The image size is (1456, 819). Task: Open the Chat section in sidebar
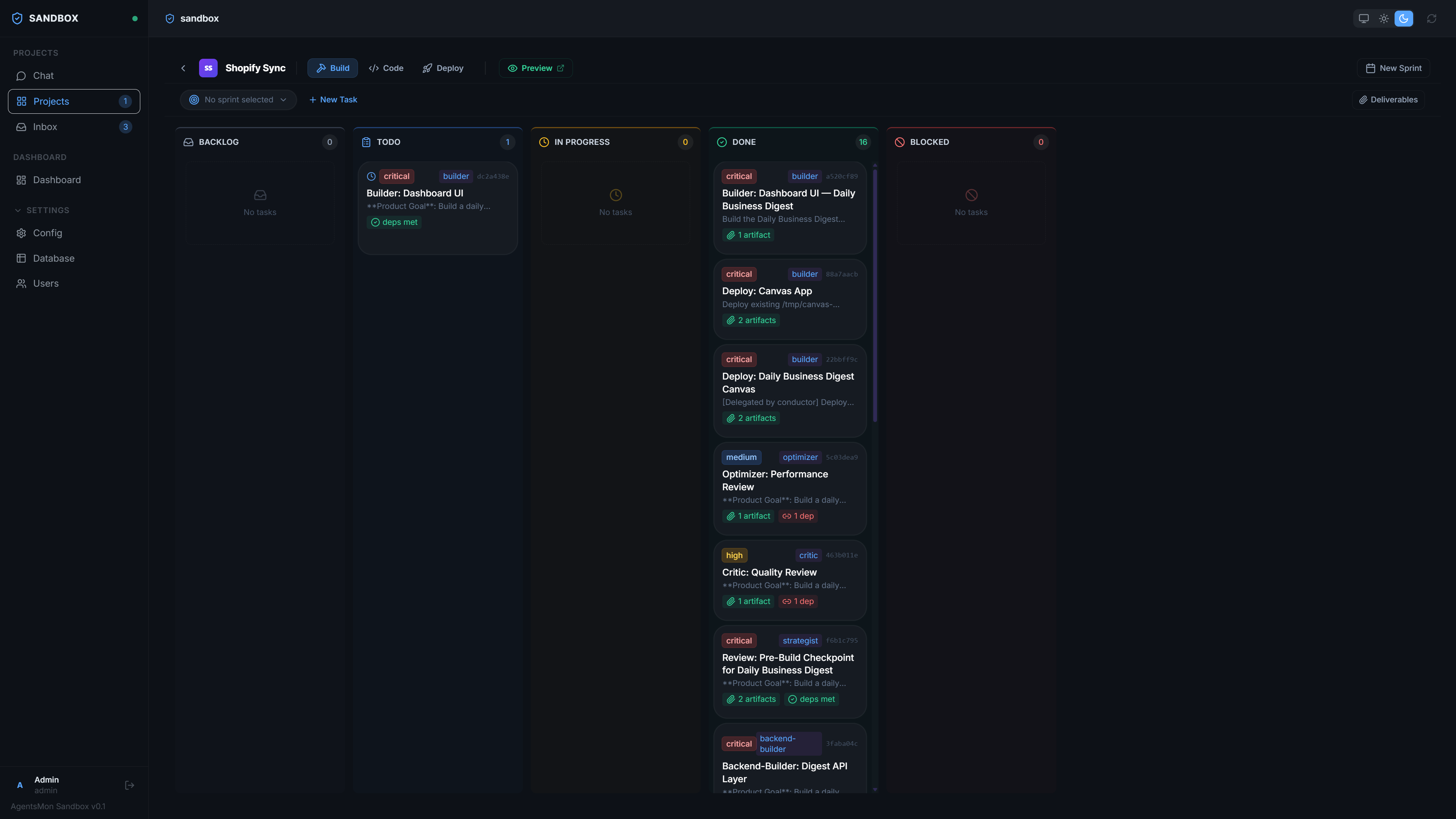click(x=42, y=75)
